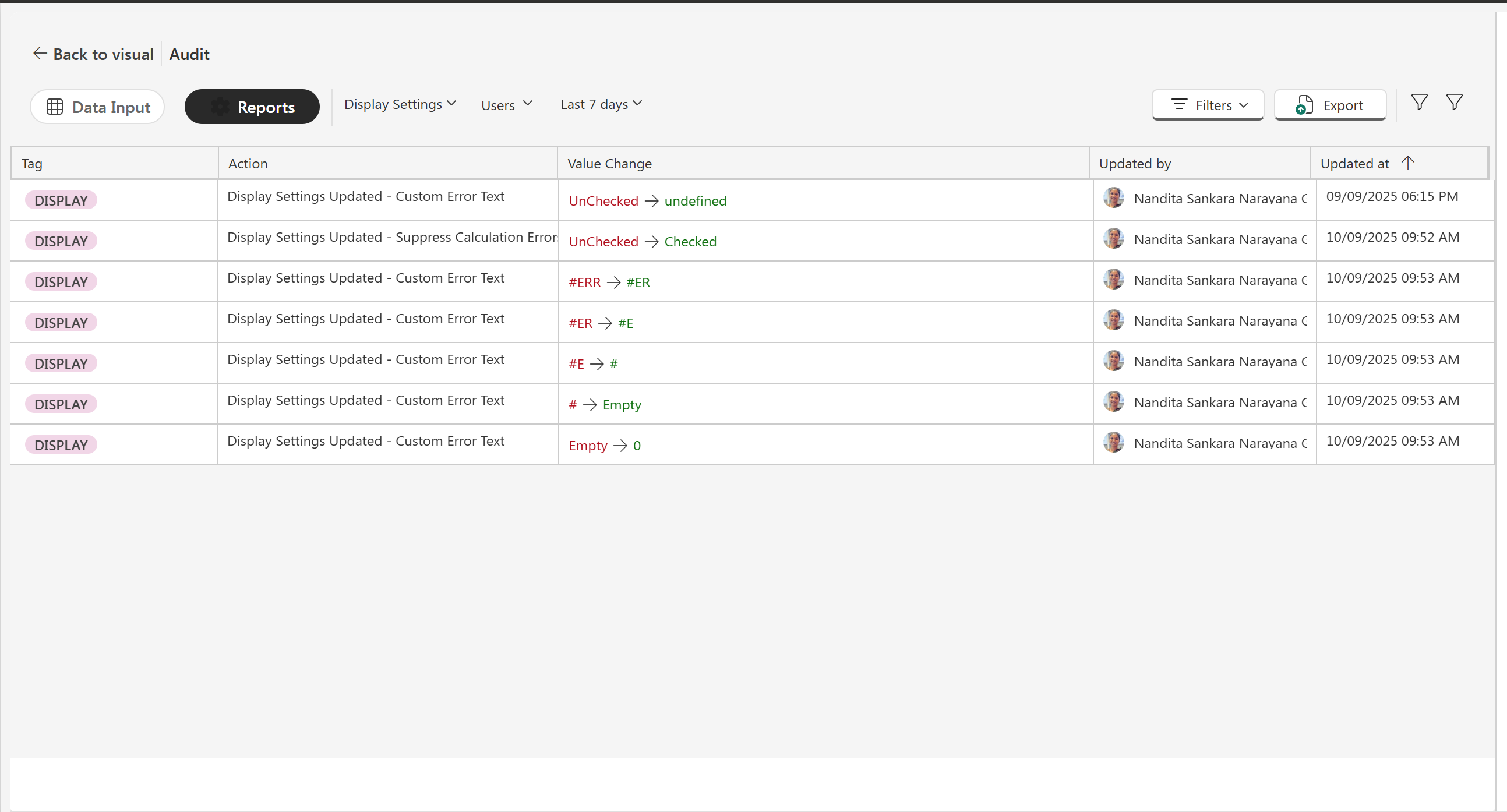Image resolution: width=1507 pixels, height=812 pixels.
Task: Expand the Display Settings dropdown
Action: 400,104
